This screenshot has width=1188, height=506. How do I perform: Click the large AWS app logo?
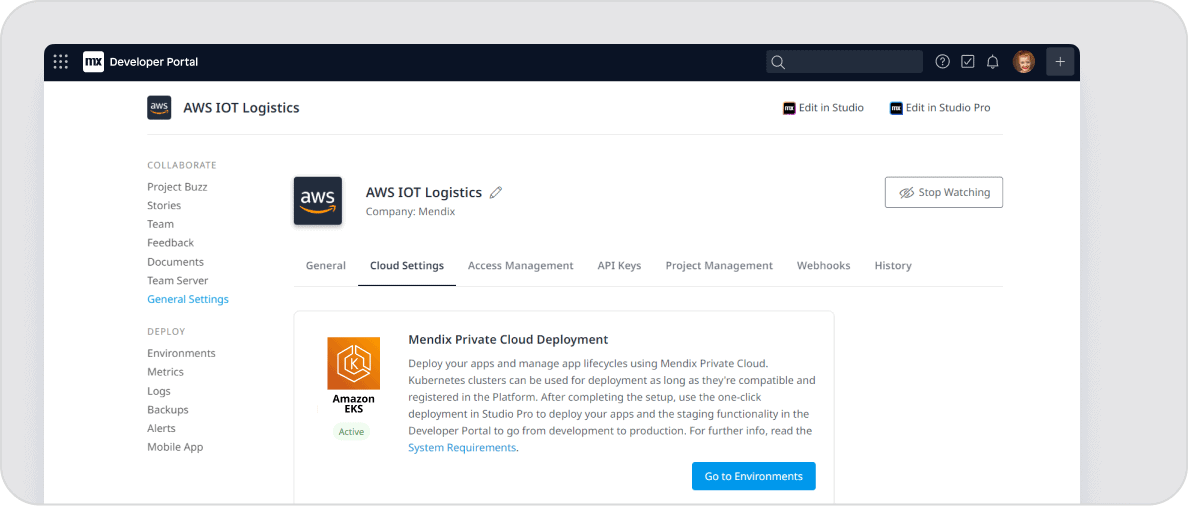pos(317,201)
